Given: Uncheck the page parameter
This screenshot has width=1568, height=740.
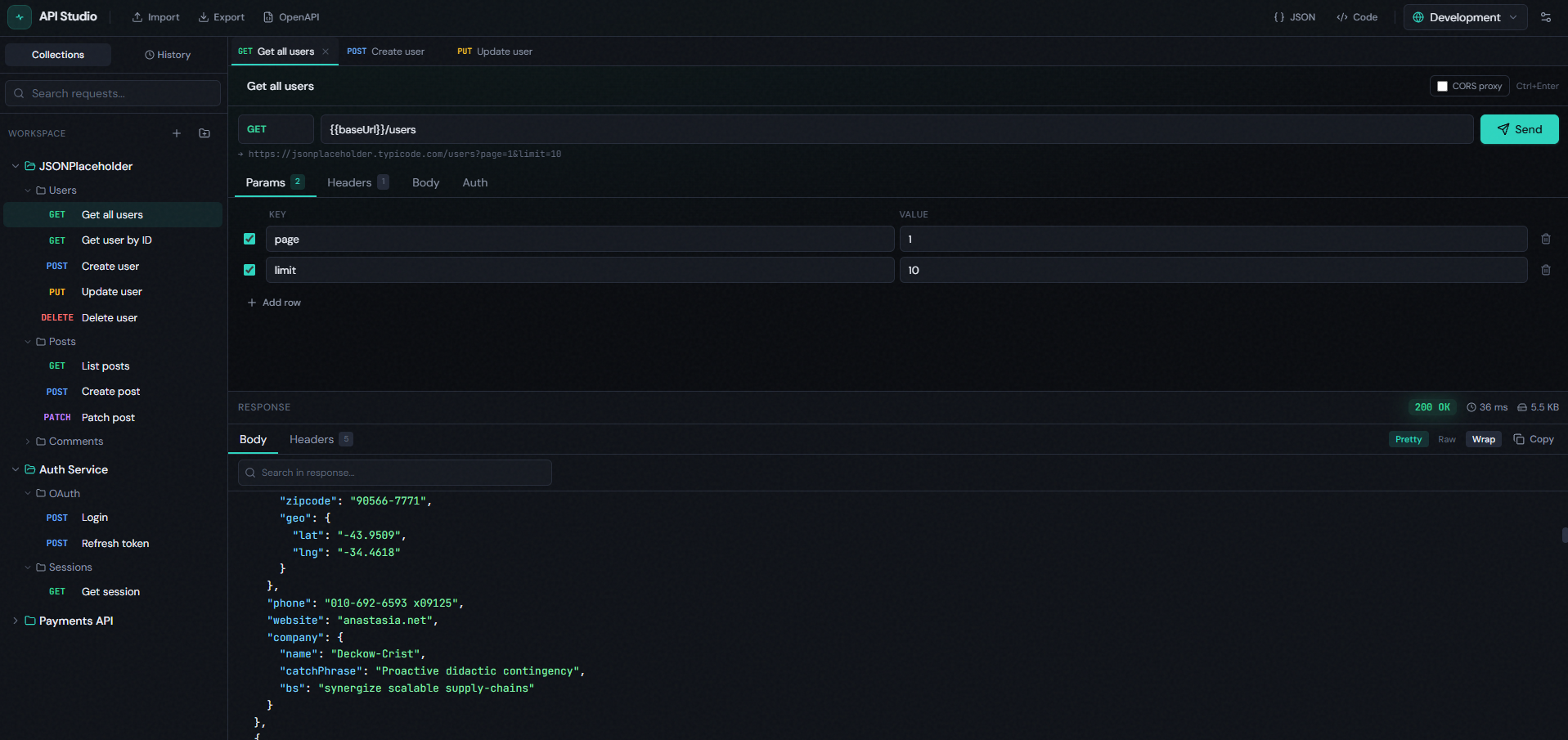Looking at the screenshot, I should (249, 239).
